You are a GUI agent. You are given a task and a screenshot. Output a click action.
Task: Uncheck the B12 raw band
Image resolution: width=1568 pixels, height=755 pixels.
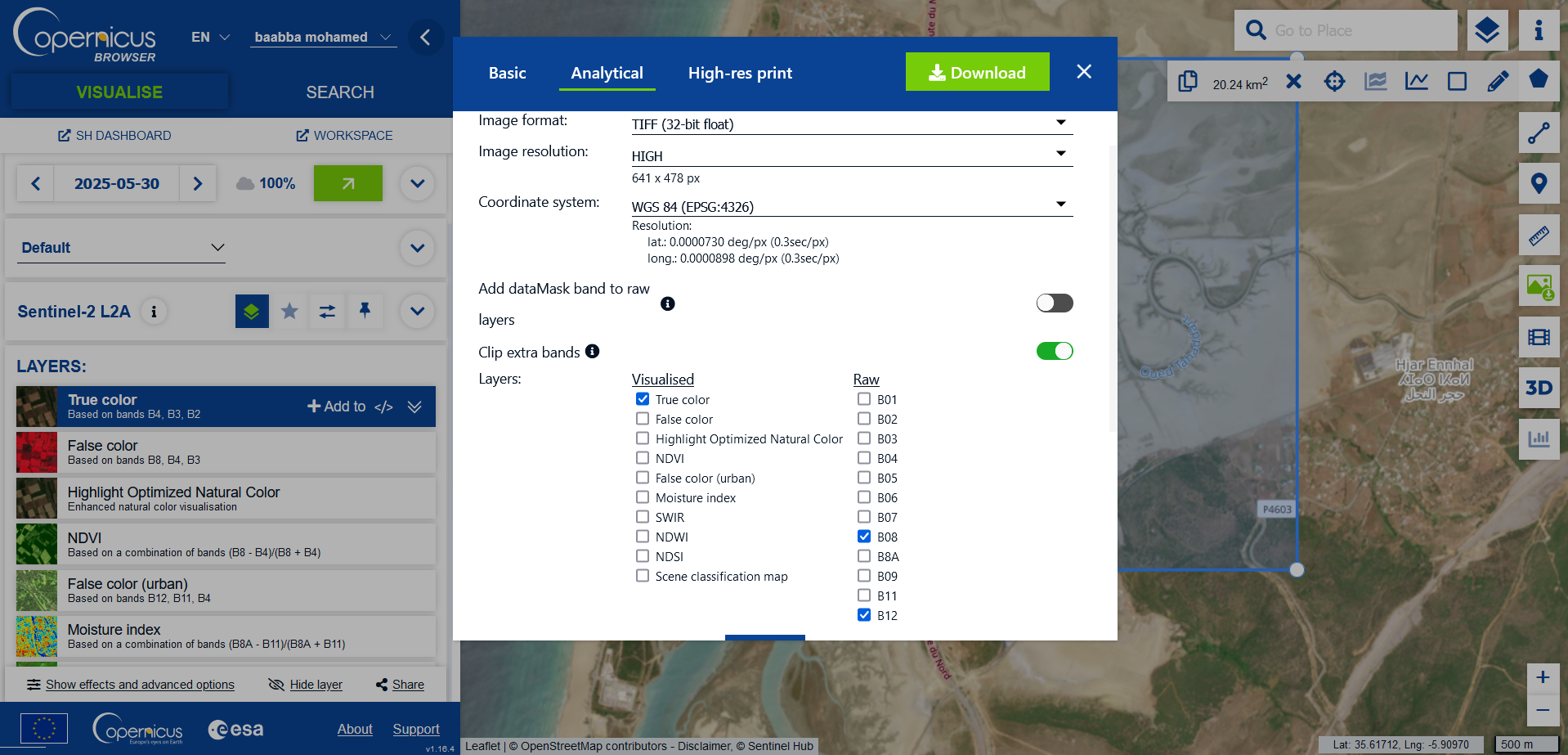point(864,615)
